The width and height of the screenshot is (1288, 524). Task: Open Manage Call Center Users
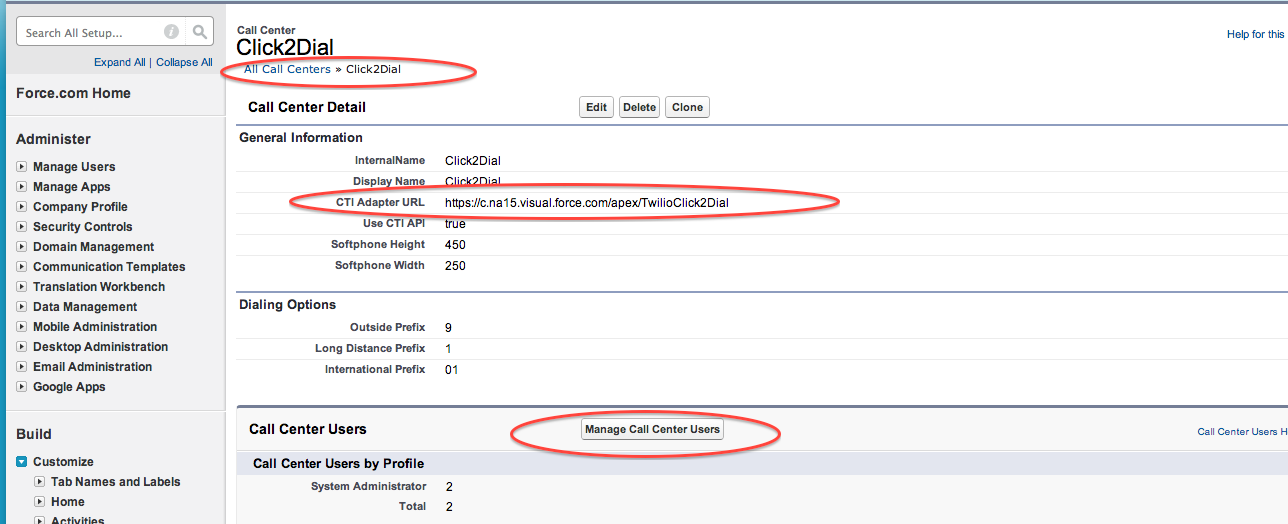652,429
